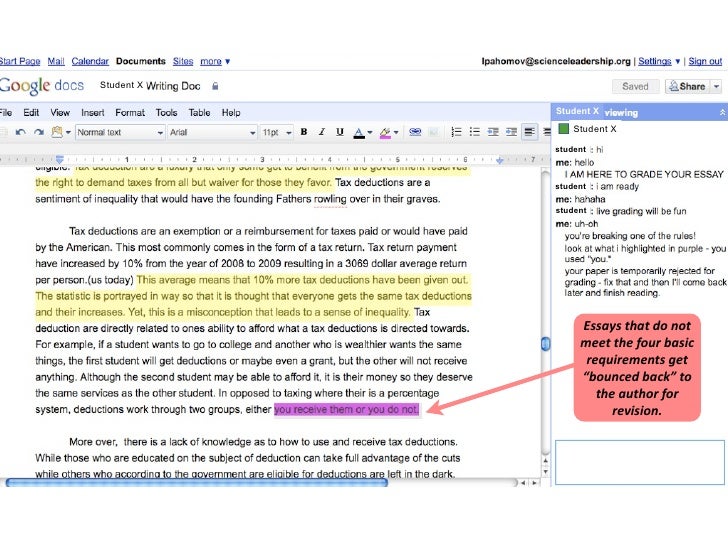This screenshot has width=728, height=546.
Task: Select the left align button
Action: 529,132
